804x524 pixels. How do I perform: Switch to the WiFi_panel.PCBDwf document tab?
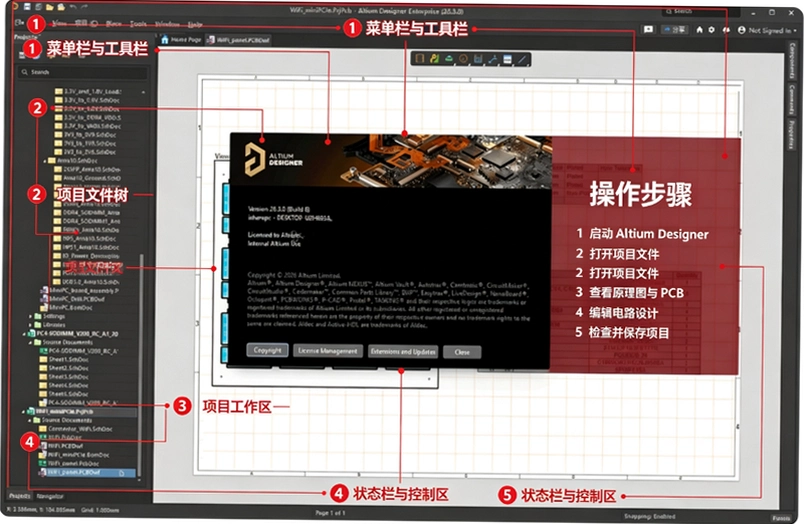pos(238,40)
